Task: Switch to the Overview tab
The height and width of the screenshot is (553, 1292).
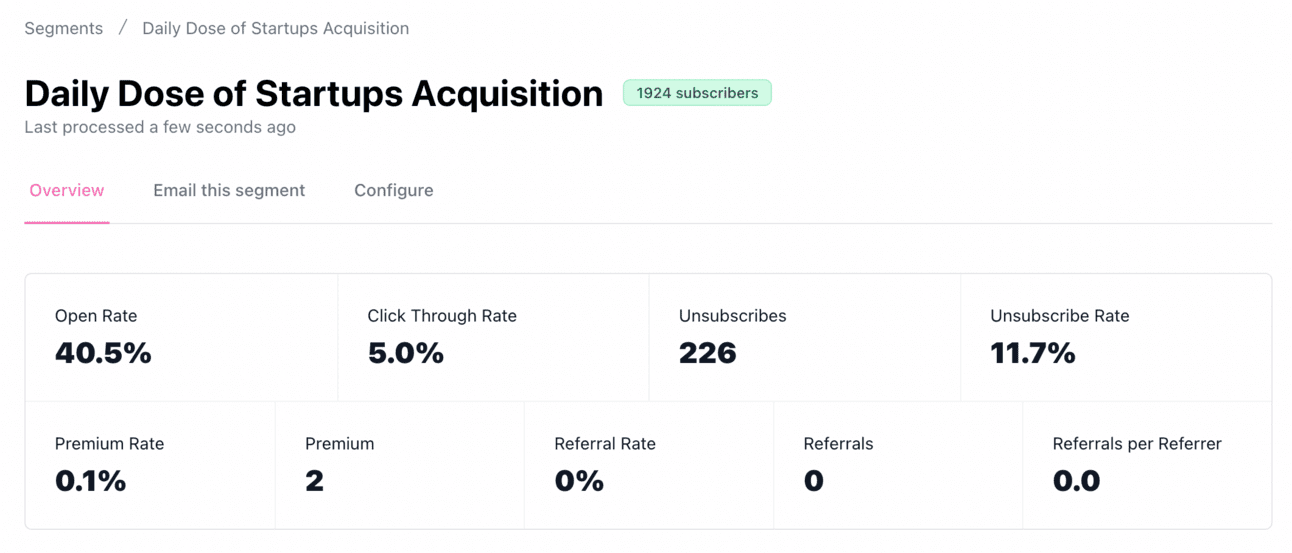Action: coord(67,190)
